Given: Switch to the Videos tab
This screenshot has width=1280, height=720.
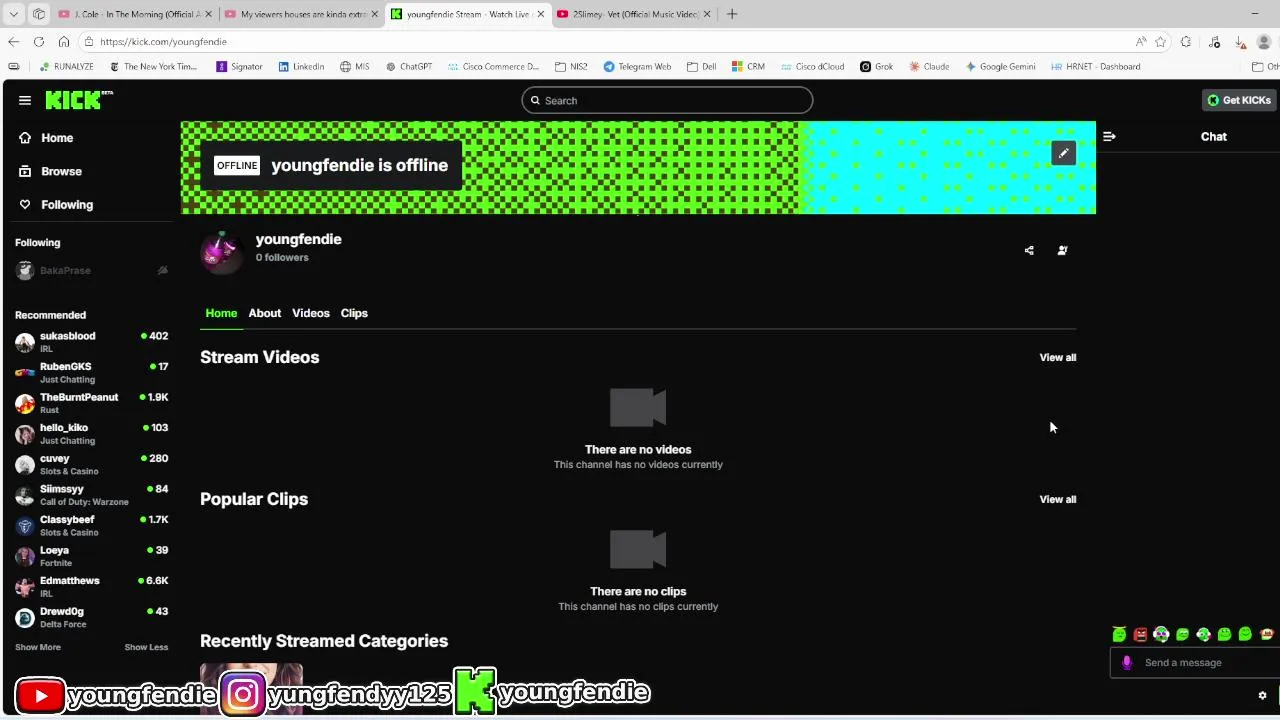Looking at the screenshot, I should coord(311,313).
